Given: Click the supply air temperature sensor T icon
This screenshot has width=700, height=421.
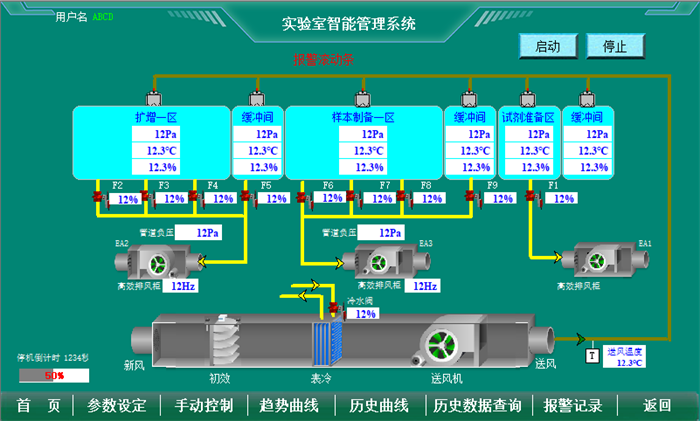Looking at the screenshot, I should coord(591,355).
